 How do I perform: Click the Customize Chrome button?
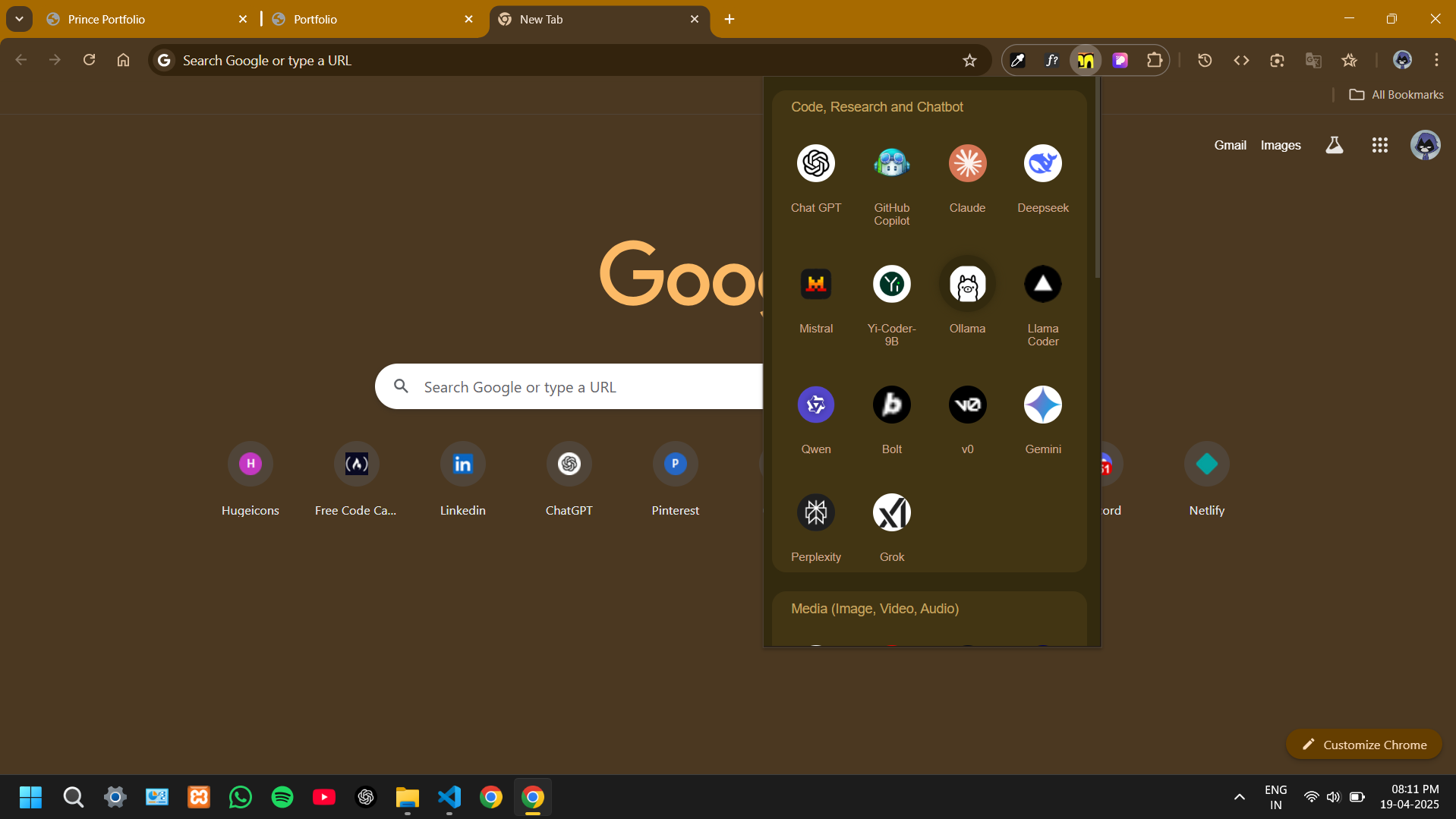[1363, 745]
